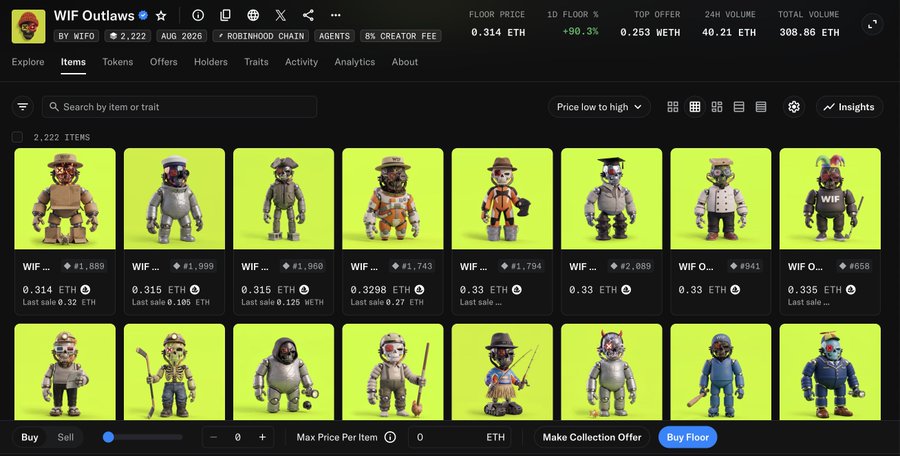Click the 40.21 ETH 24H volume value
This screenshot has width=900, height=456.
click(728, 32)
